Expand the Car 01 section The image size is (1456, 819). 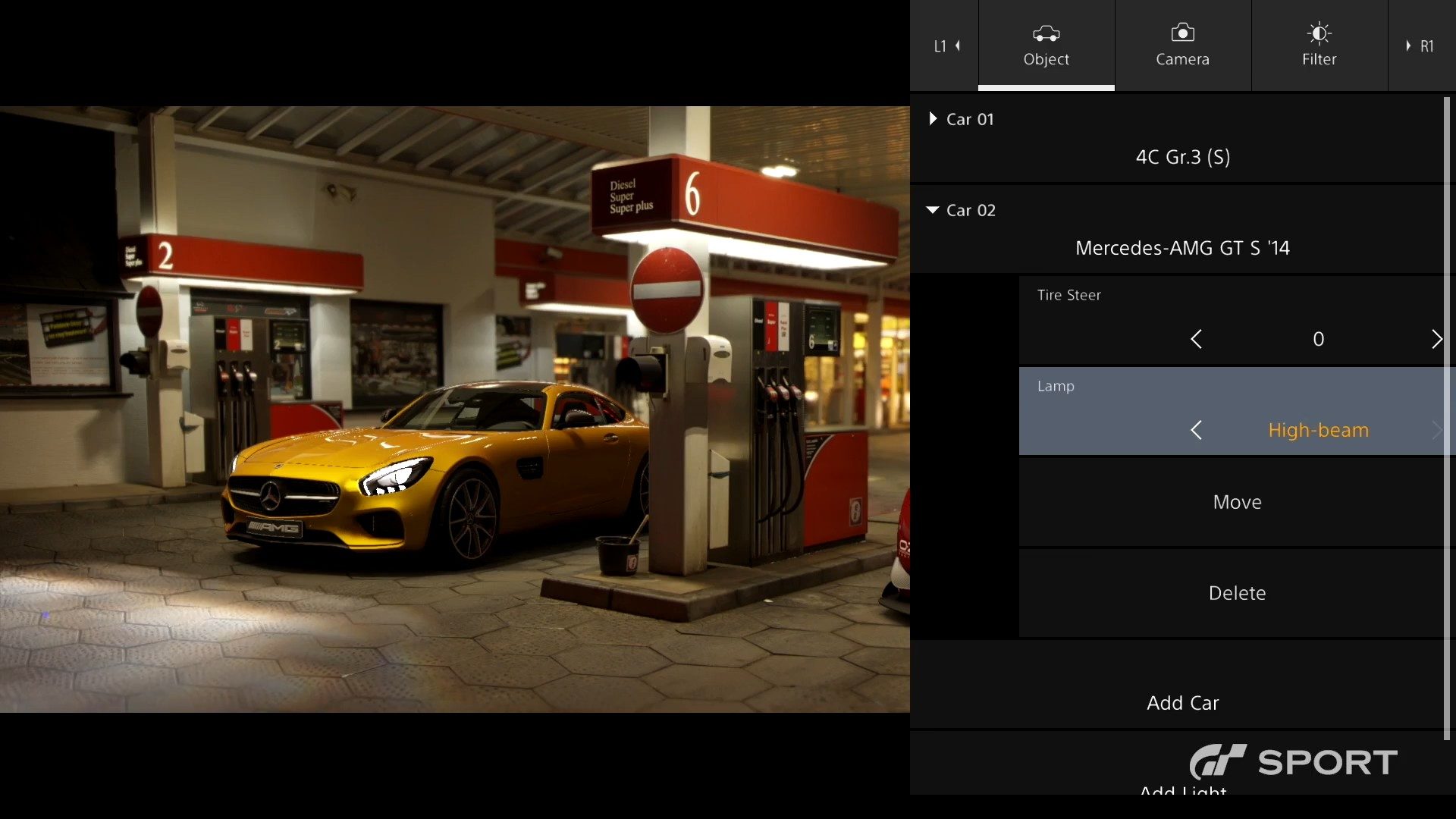(x=933, y=119)
